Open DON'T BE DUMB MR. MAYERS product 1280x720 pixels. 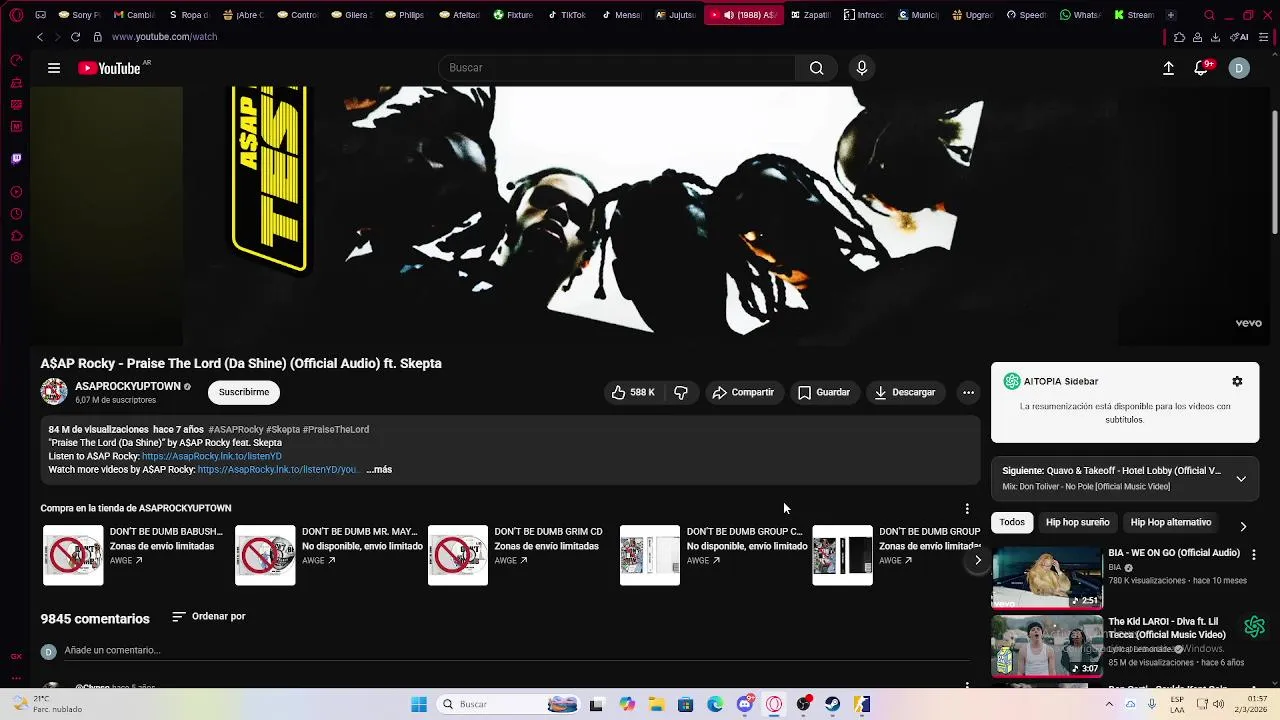(x=328, y=555)
